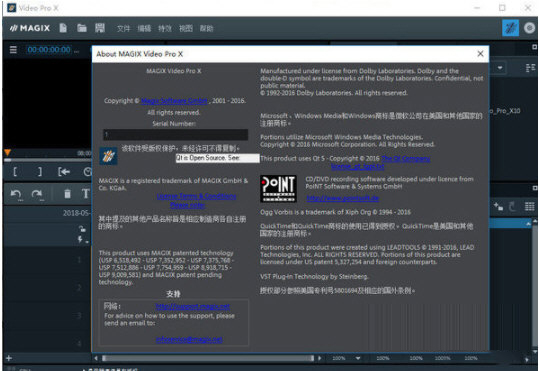Toggle the track lock icon
Viewport: 539px width, 371px height.
click(82, 229)
